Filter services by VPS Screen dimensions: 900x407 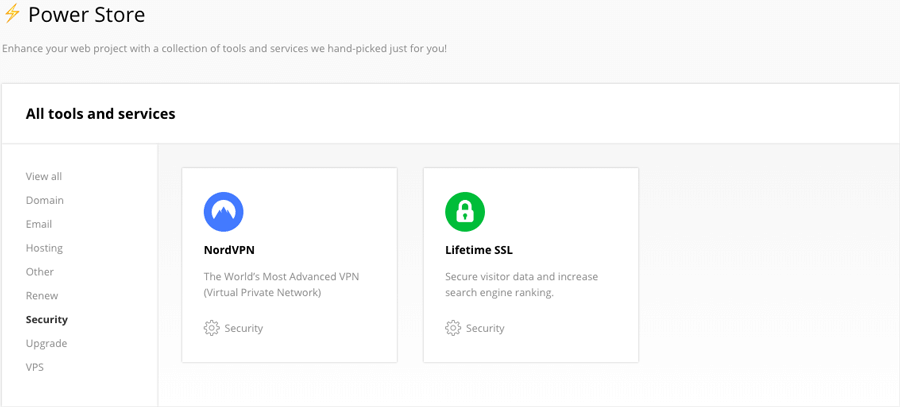click(34, 367)
